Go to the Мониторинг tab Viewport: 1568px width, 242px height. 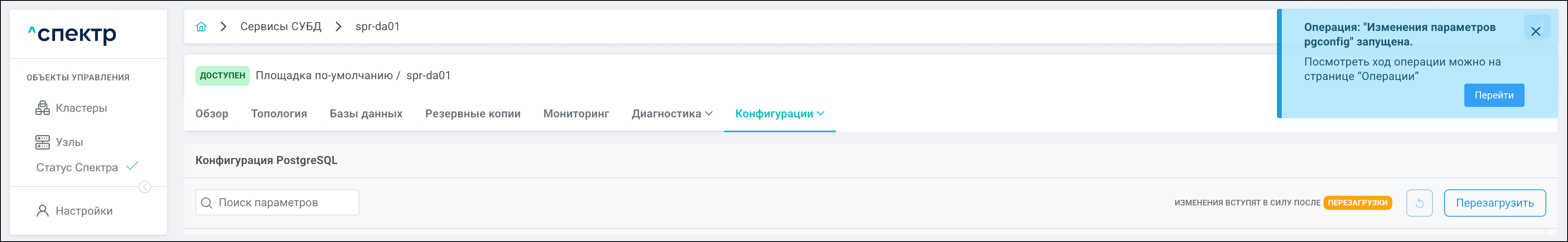576,114
